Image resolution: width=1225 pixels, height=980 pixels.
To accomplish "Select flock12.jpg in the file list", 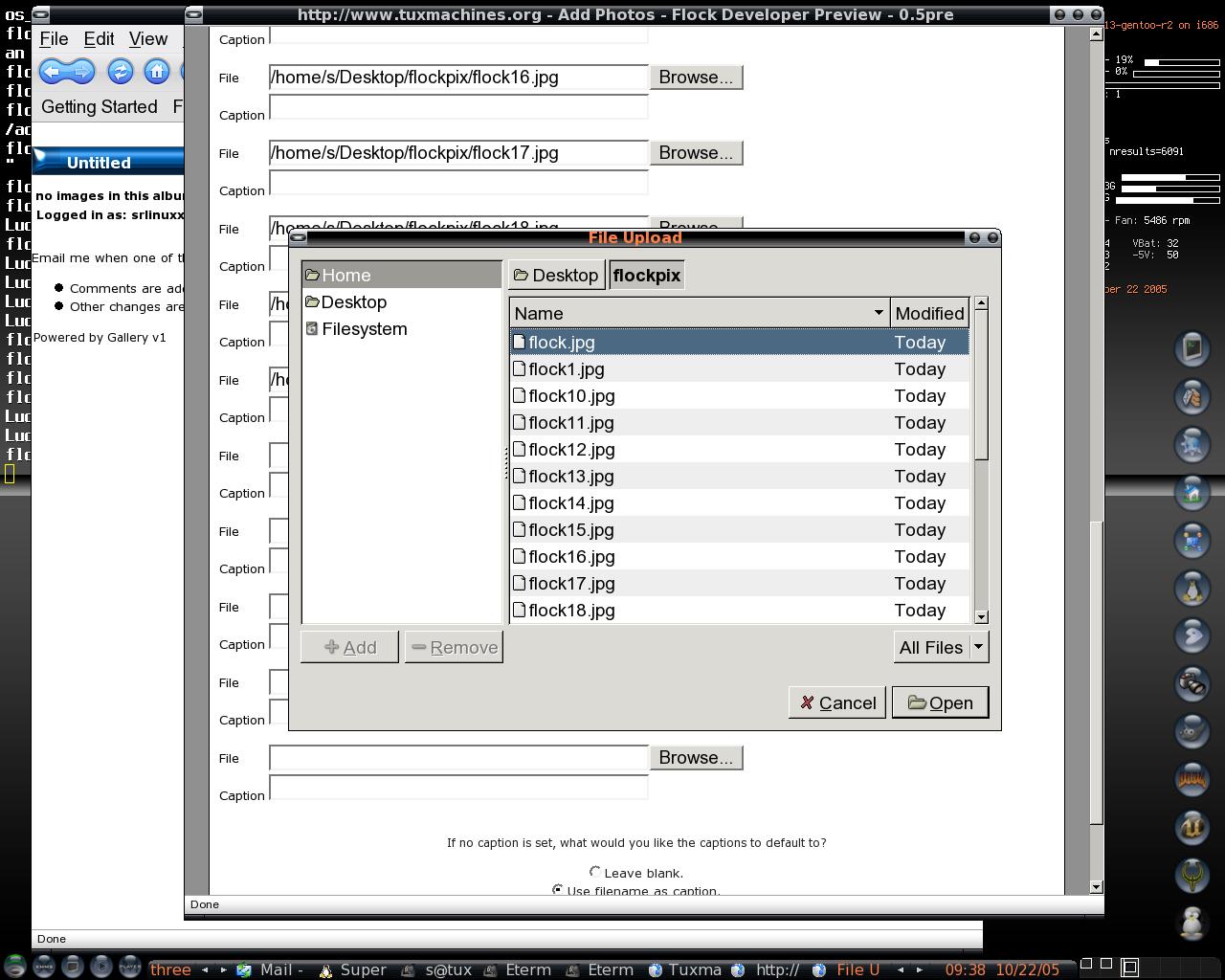I will pyautogui.click(x=740, y=449).
